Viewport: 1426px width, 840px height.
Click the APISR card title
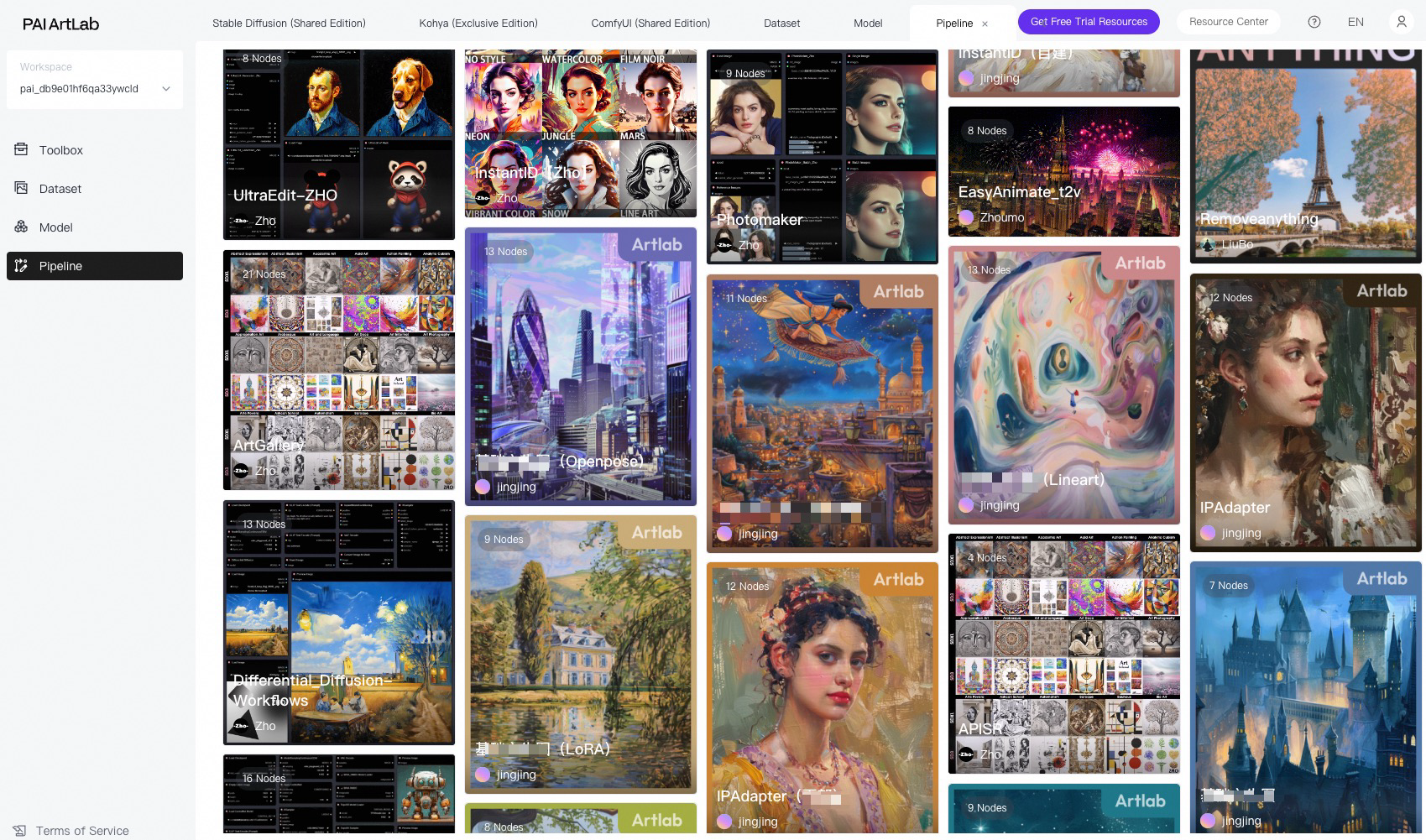[x=980, y=728]
